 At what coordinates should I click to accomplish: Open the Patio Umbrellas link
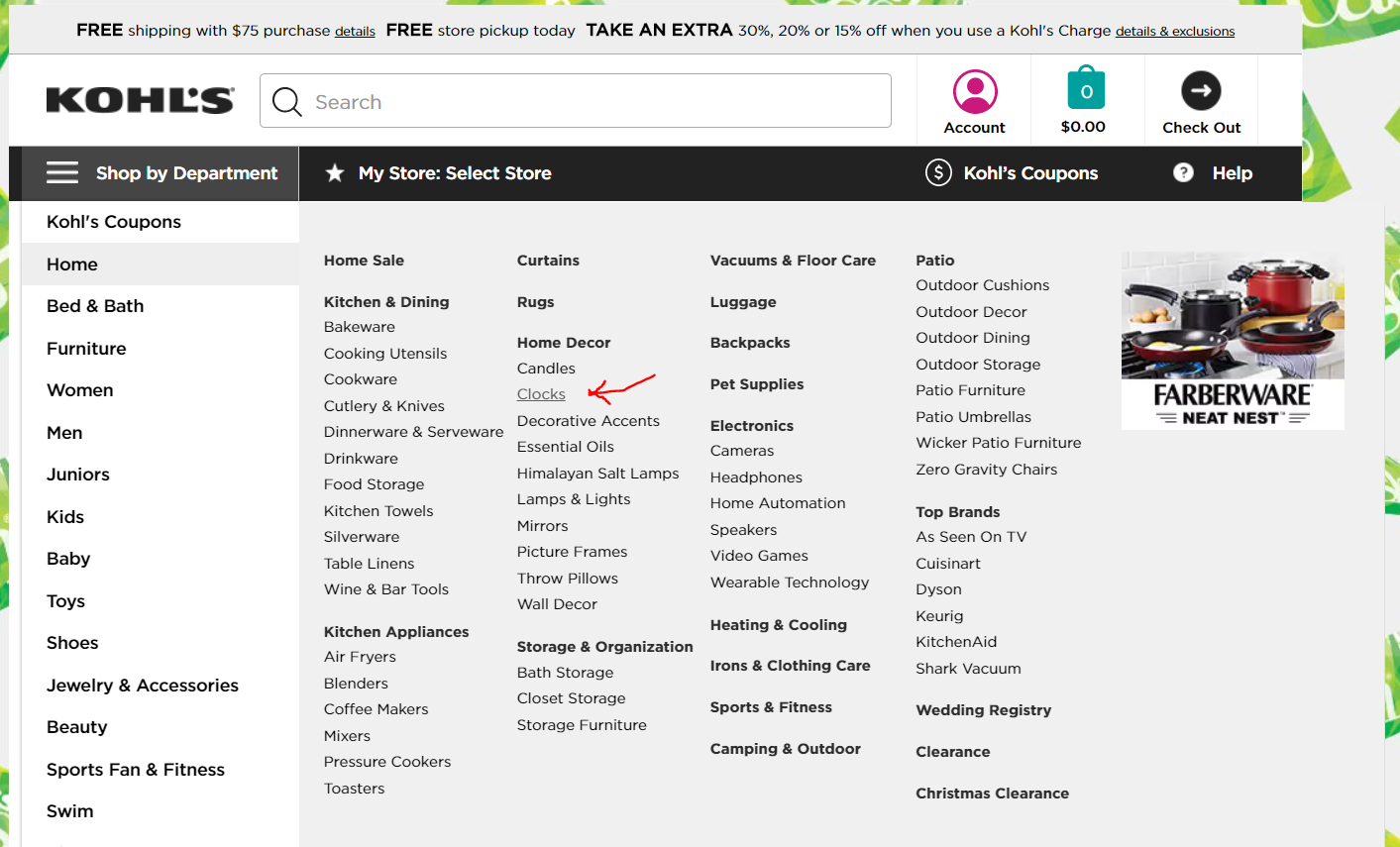coord(974,417)
